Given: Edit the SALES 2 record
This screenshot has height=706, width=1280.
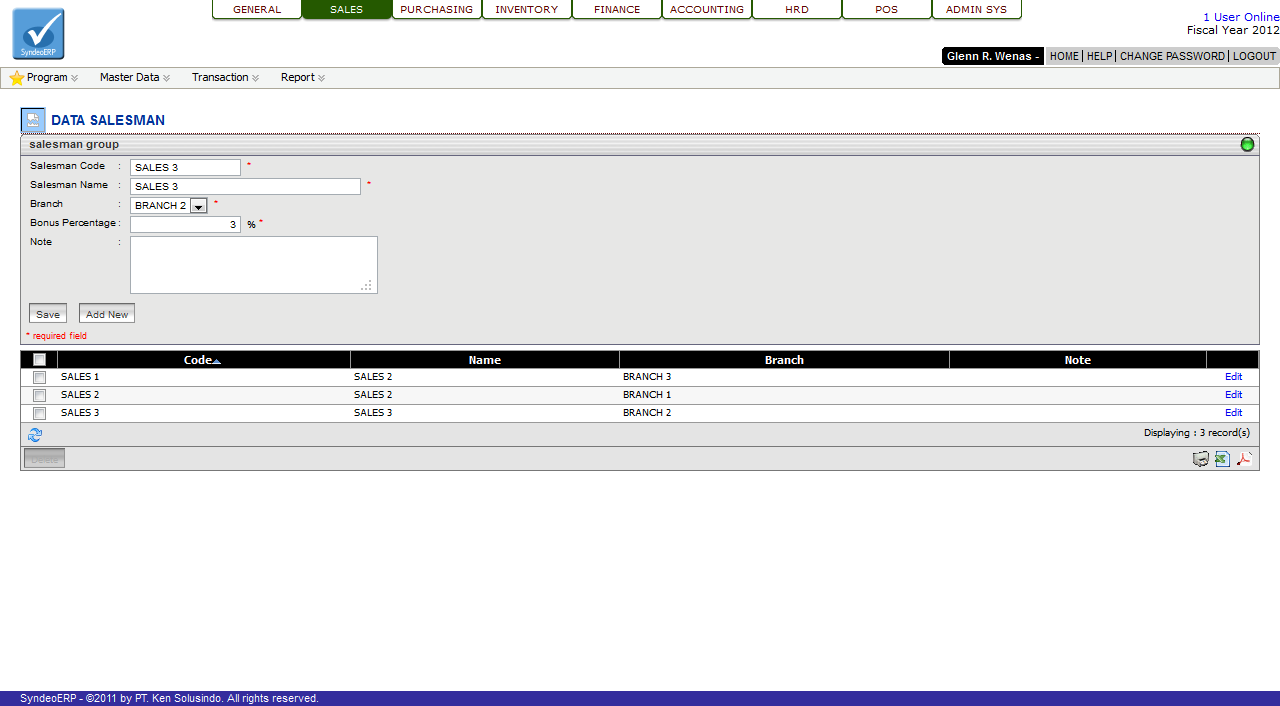Looking at the screenshot, I should (1233, 395).
